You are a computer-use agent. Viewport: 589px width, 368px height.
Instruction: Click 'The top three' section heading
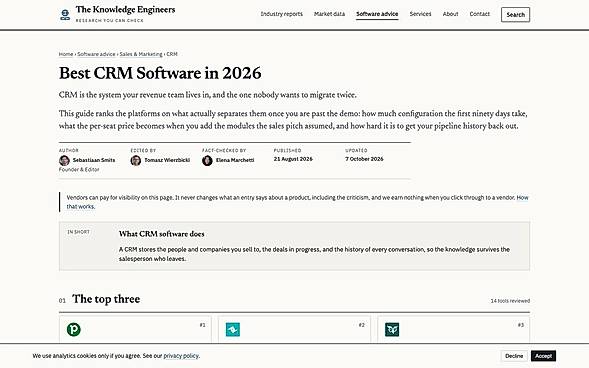point(106,299)
